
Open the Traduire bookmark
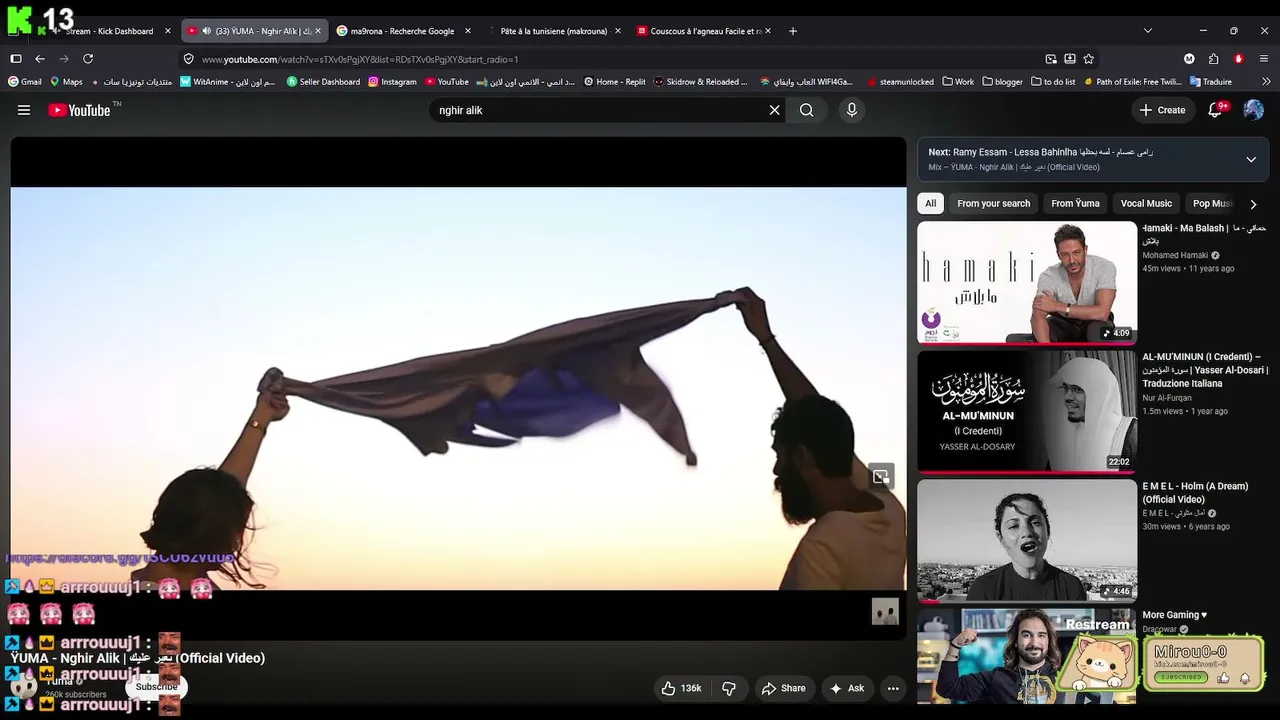(1211, 82)
